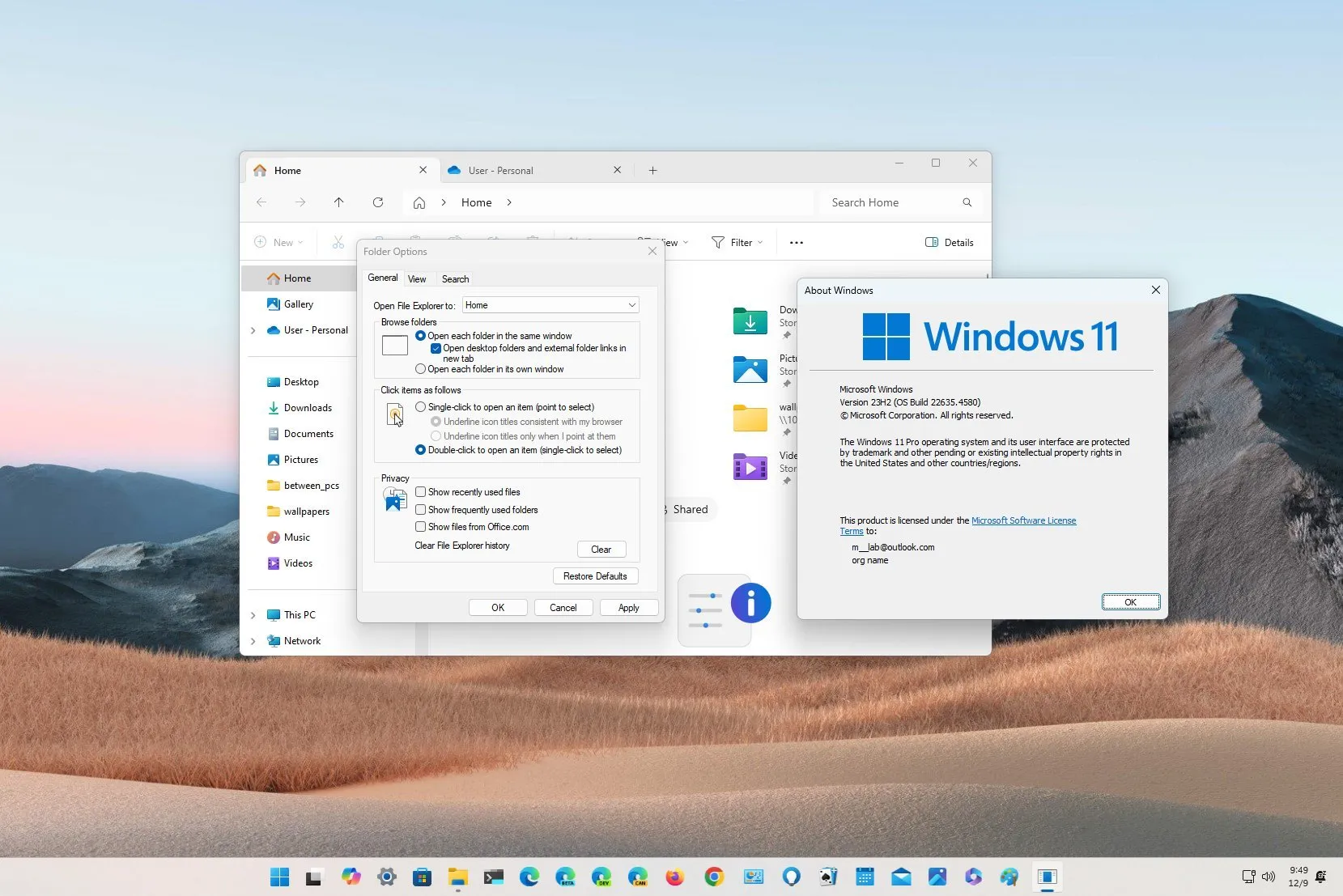The image size is (1343, 896).
Task: Open the See more (three dots) menu
Action: (797, 243)
